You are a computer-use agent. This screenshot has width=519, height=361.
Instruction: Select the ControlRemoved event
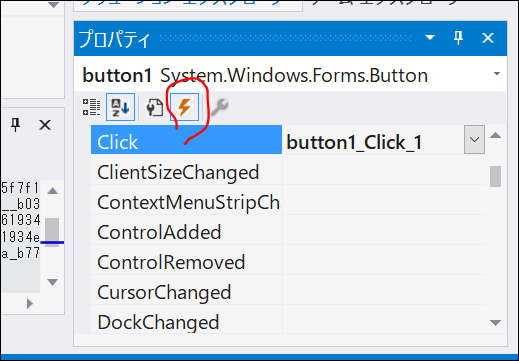click(288, 262)
